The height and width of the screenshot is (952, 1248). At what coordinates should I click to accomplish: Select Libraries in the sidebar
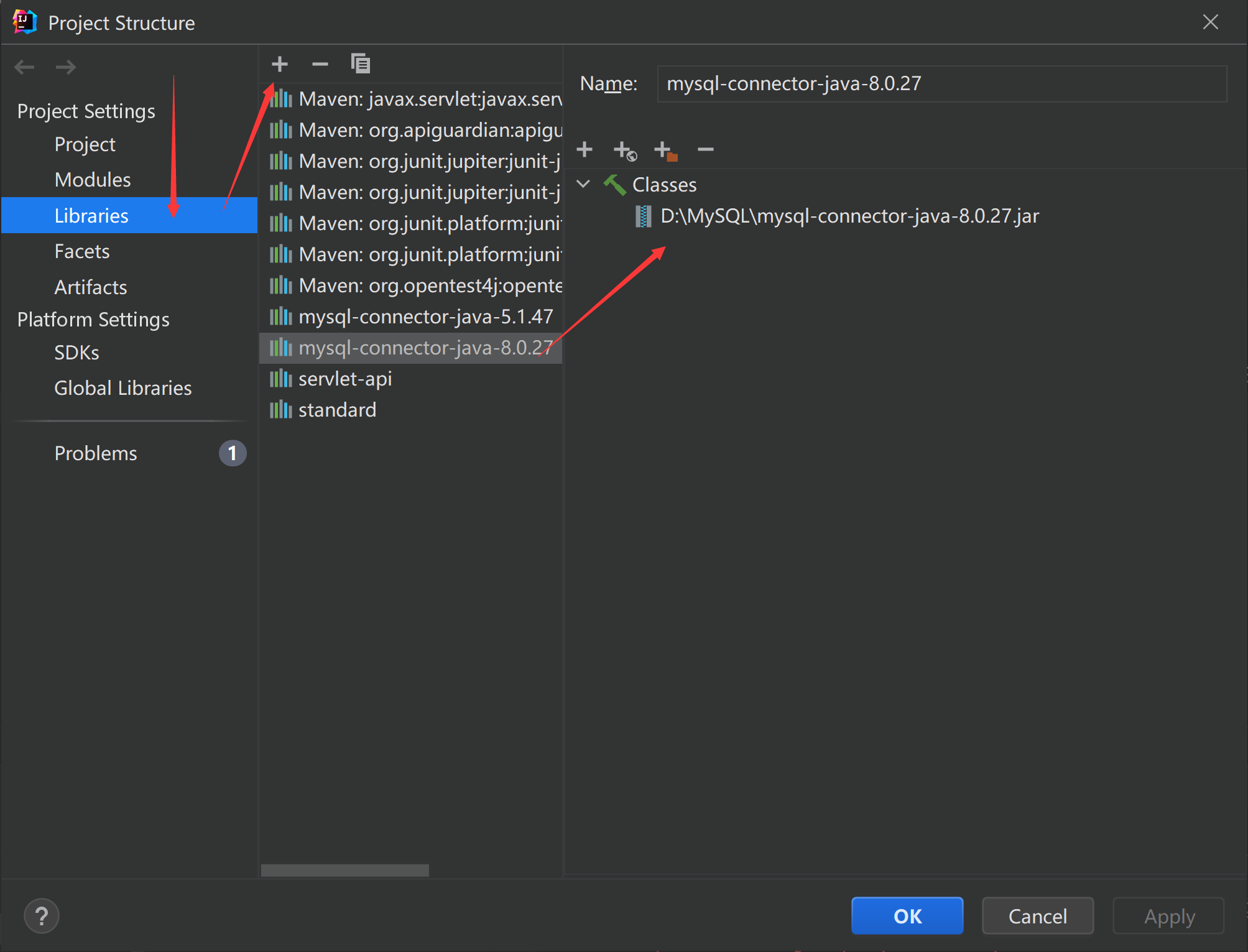coord(129,215)
